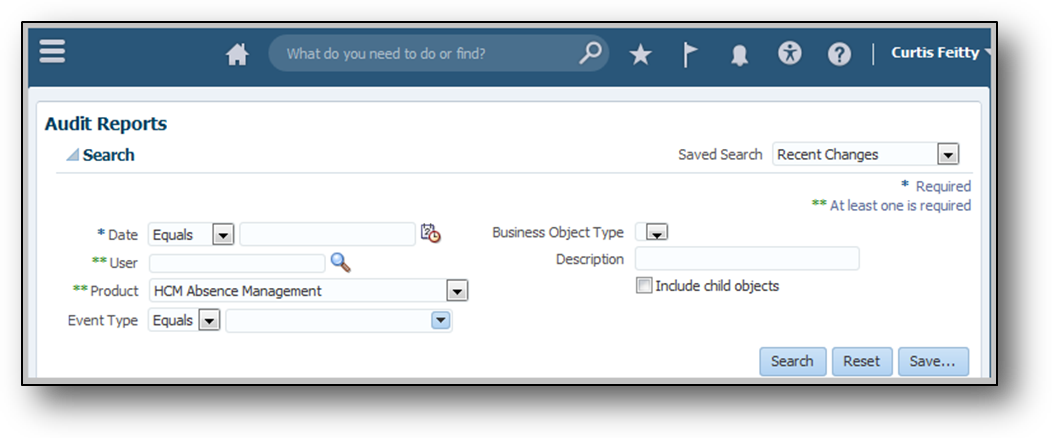Screen dimensions: 1052x438
Task: Open the Product dropdown list
Action: click(x=457, y=291)
